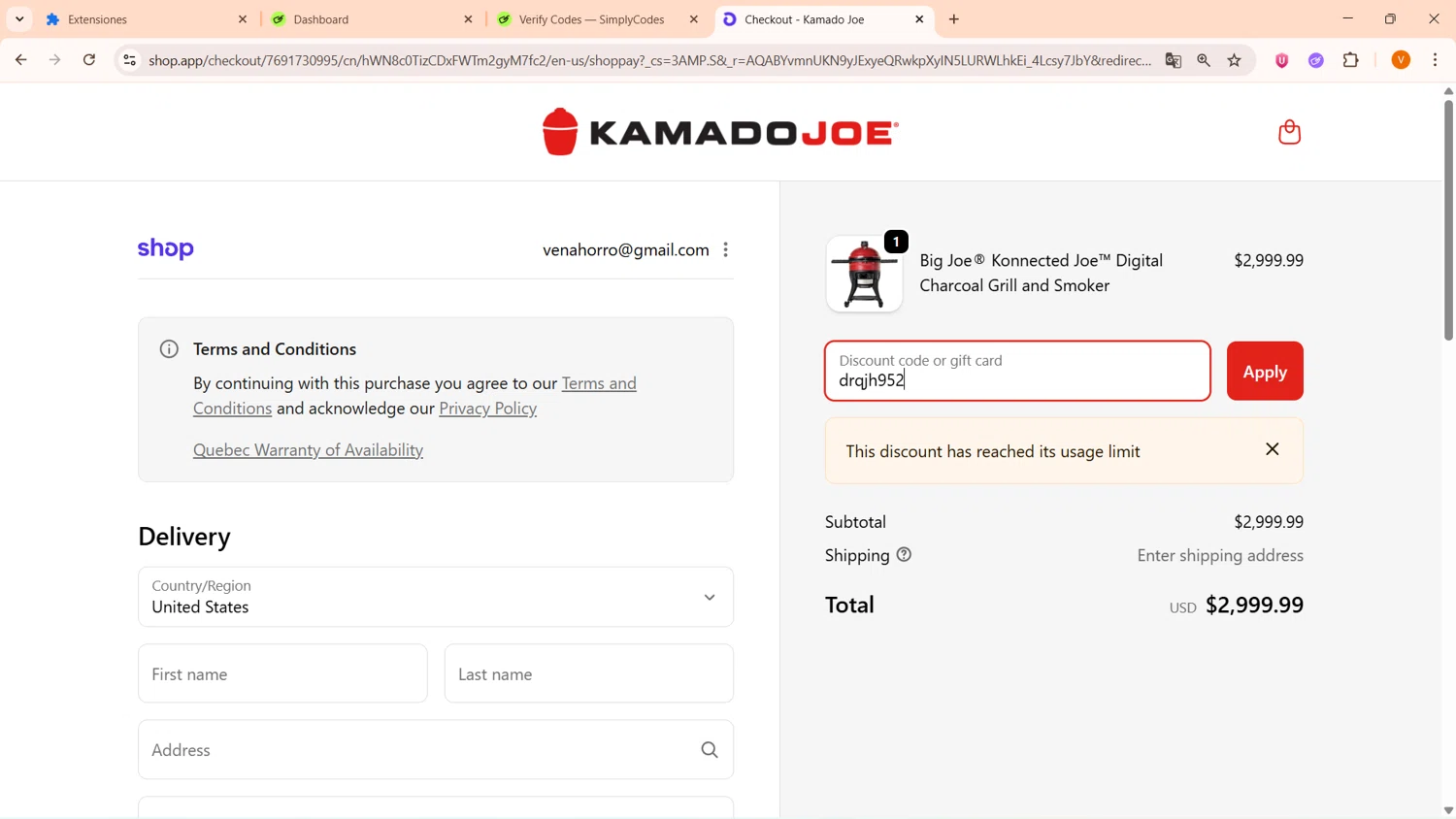Go forward in browser history
1456x819 pixels.
(55, 60)
